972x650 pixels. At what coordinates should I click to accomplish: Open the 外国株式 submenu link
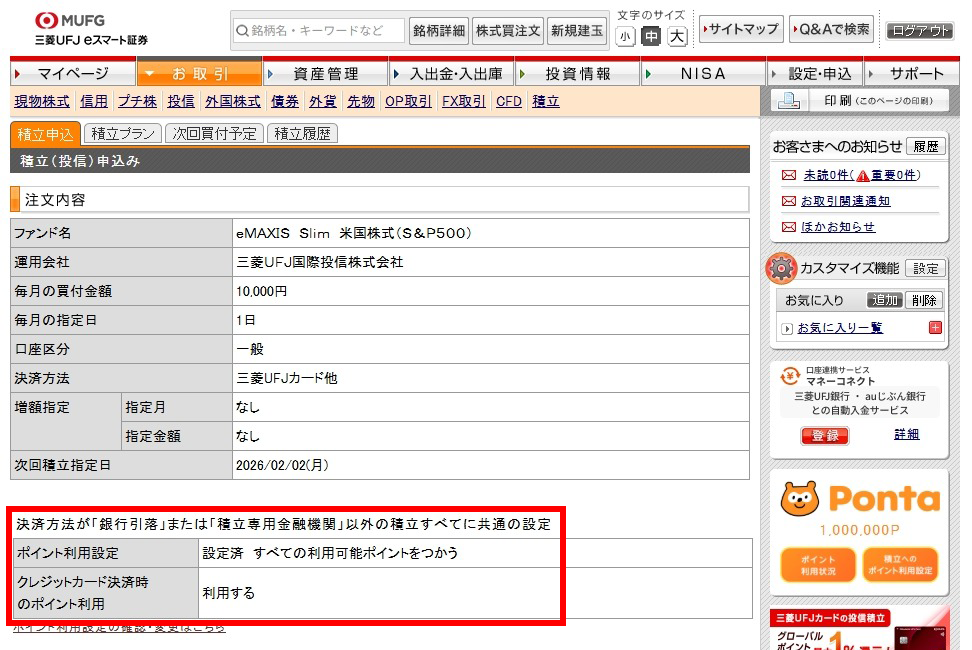point(232,101)
